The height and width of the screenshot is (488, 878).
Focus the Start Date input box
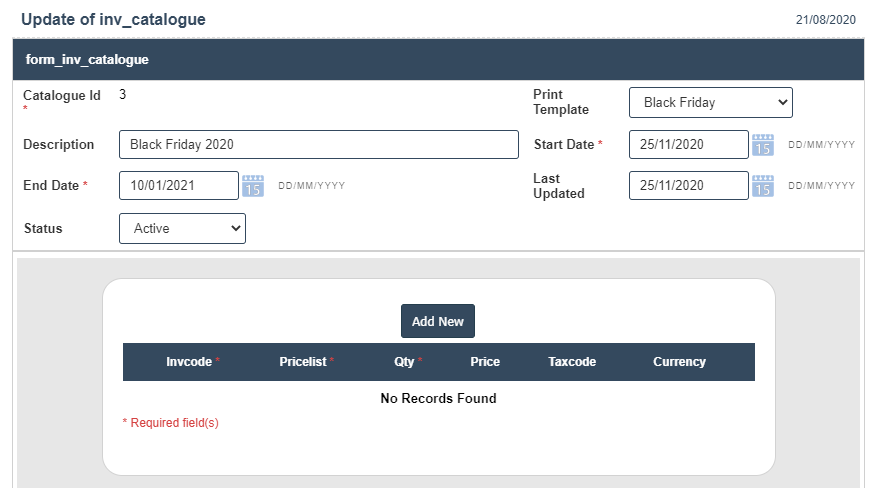[688, 144]
